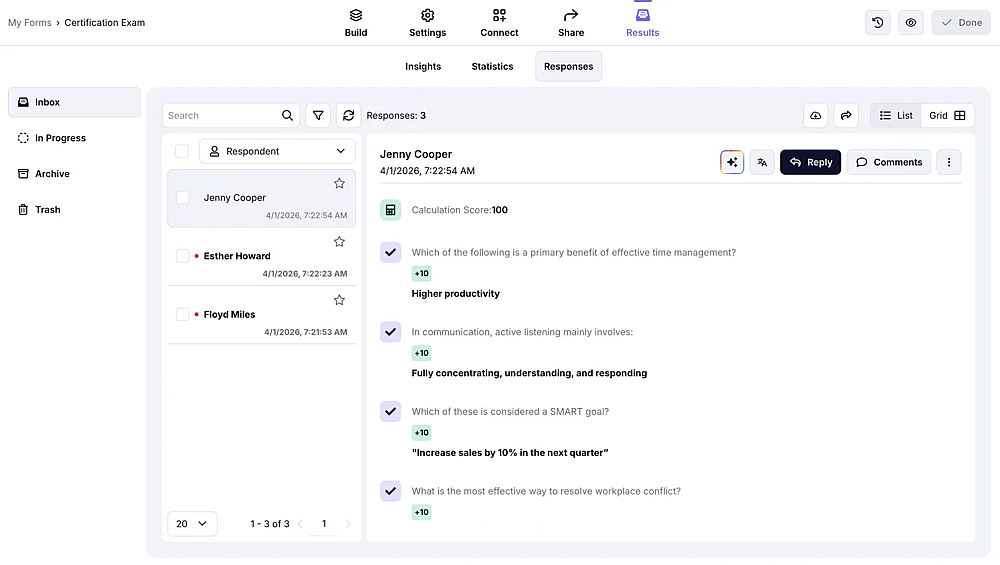Click the Done button
This screenshot has height=565, width=1000.
[x=961, y=22]
